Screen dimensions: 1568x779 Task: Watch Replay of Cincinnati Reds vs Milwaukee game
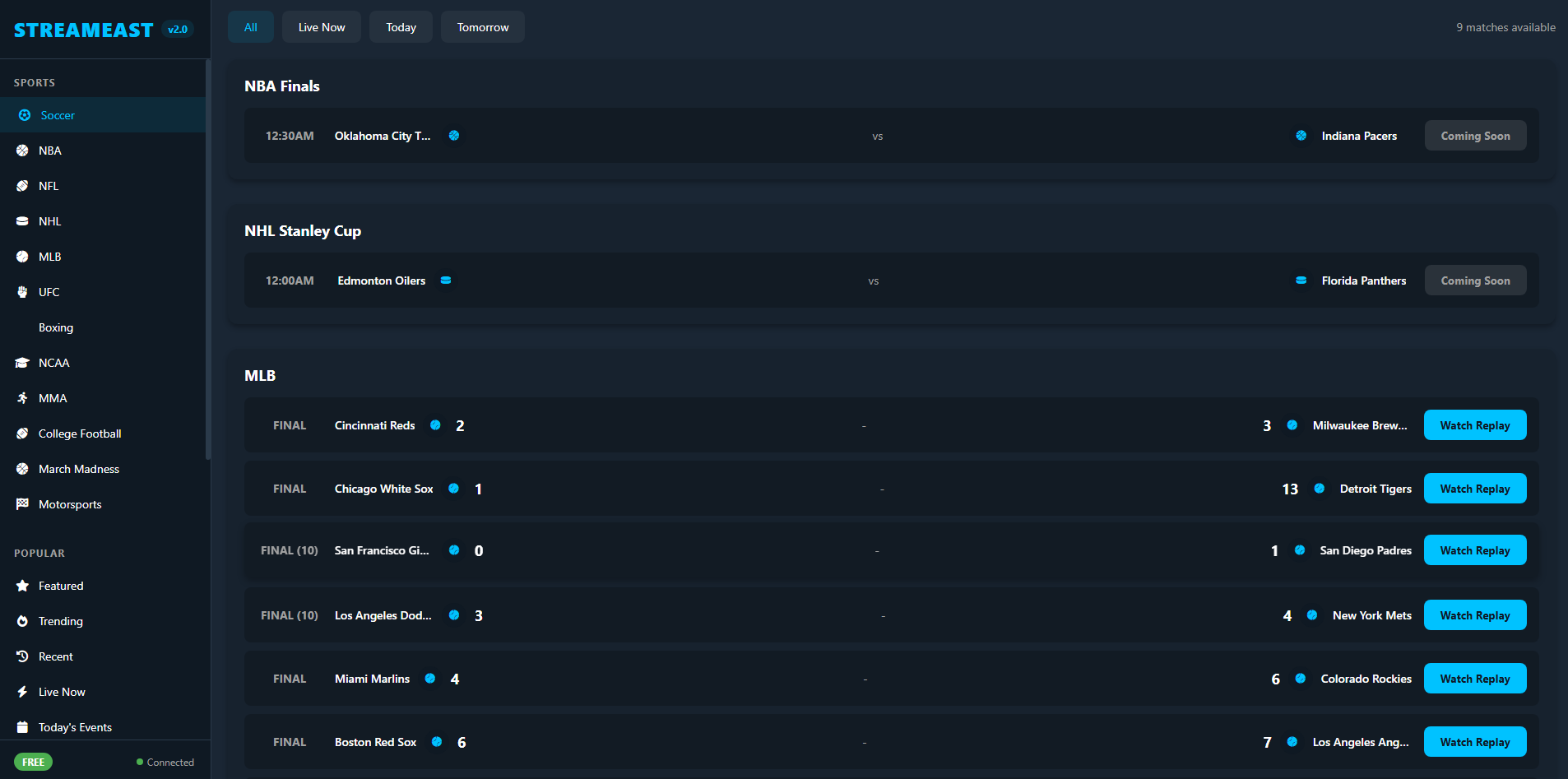pyautogui.click(x=1475, y=425)
